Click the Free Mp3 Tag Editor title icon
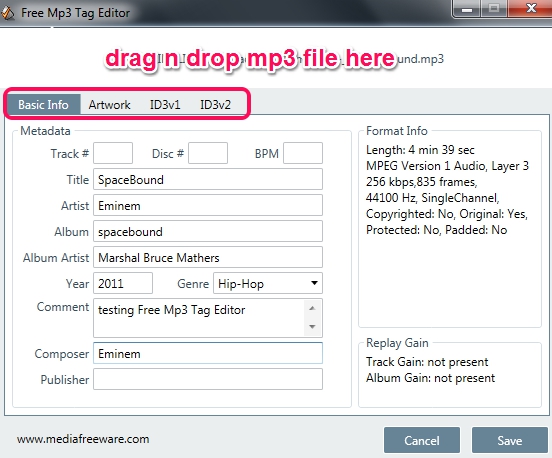This screenshot has width=552, height=458. [8, 13]
